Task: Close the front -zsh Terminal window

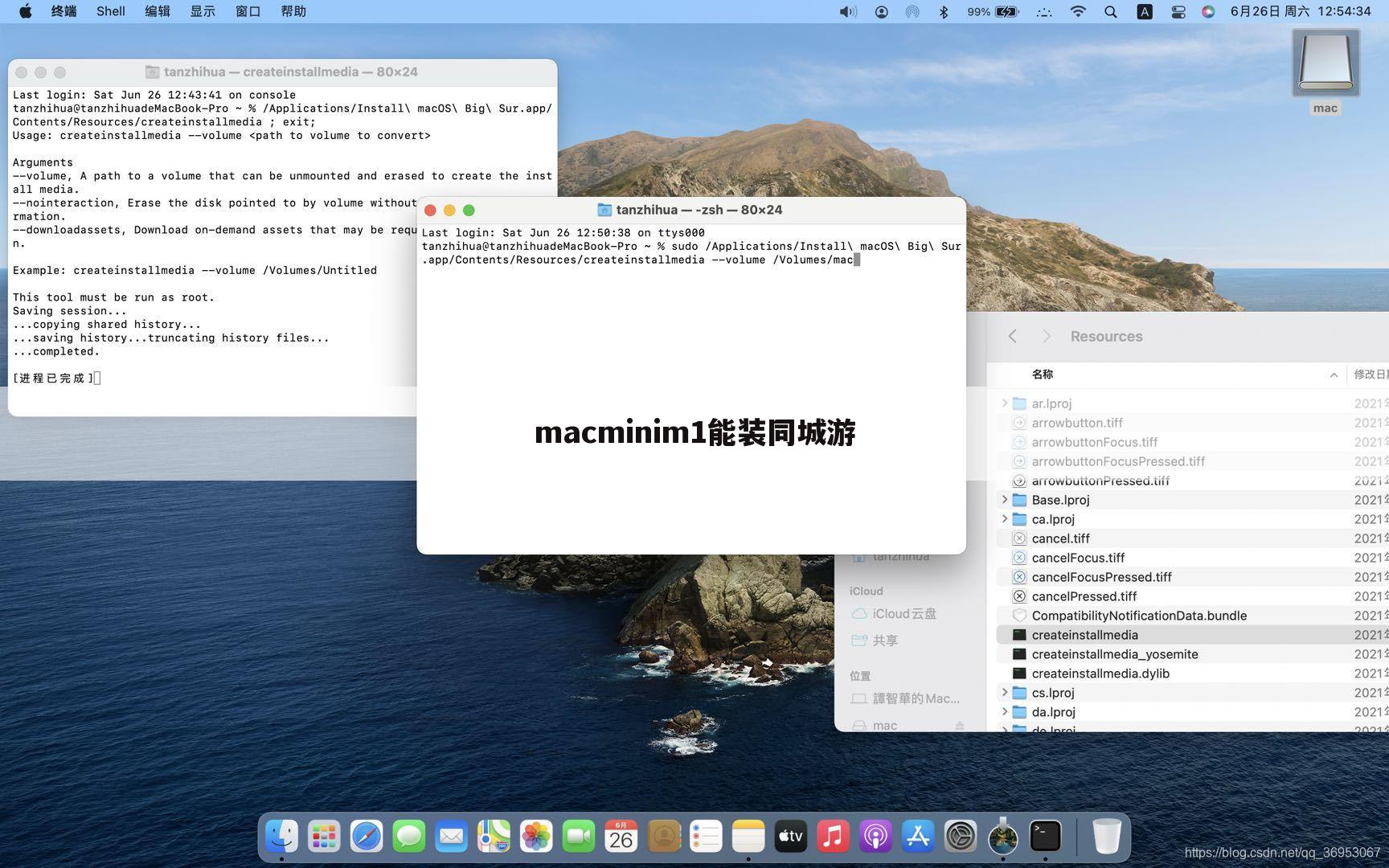Action: tap(430, 210)
